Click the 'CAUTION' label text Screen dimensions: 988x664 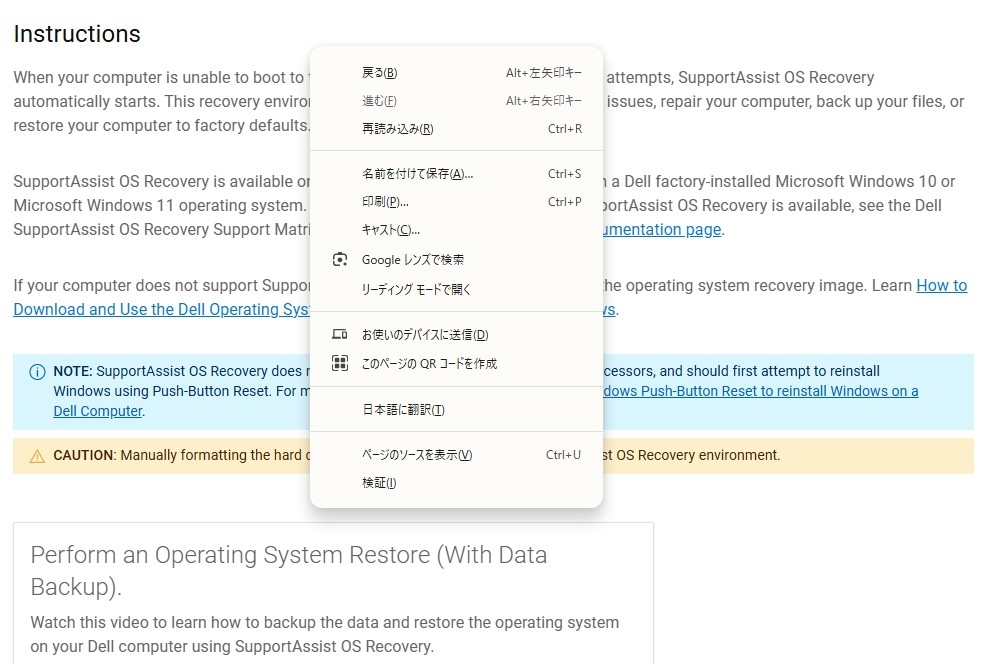point(83,455)
